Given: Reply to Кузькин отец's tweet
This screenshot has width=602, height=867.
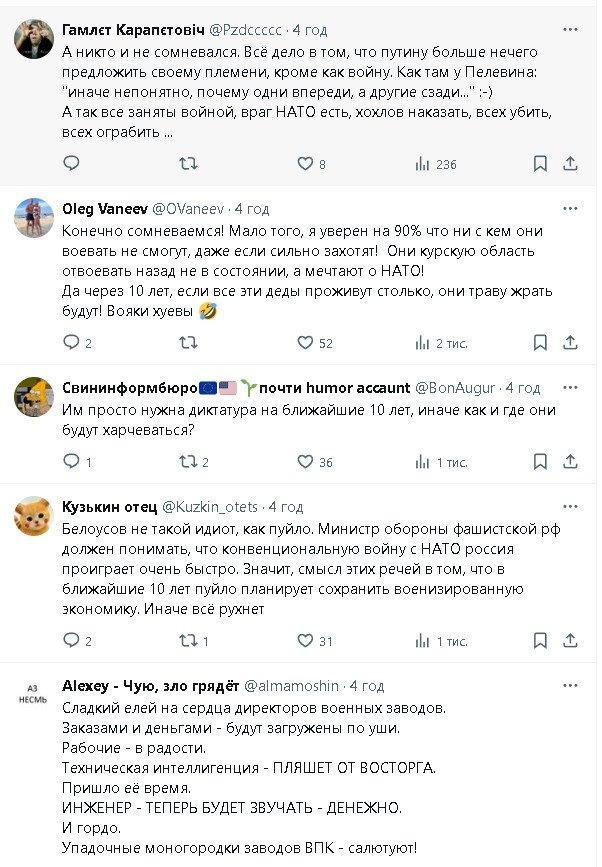Looking at the screenshot, I should click(71, 641).
